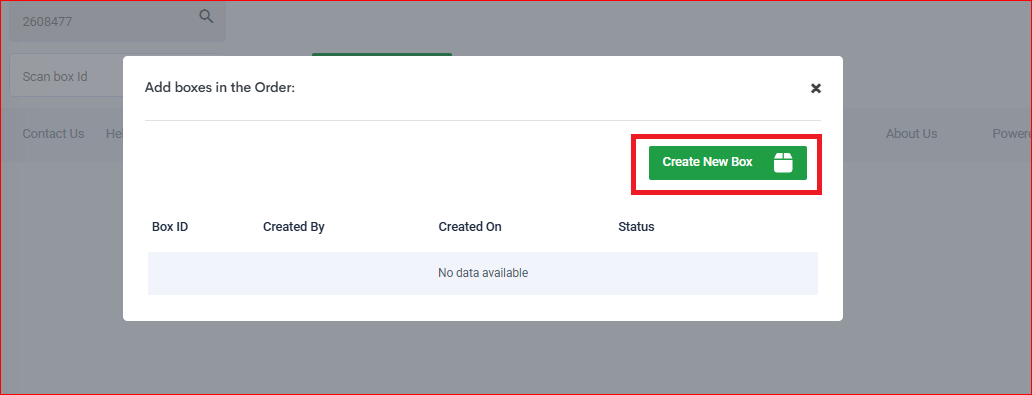This screenshot has width=1032, height=395.
Task: Select the Box ID column header
Action: pos(170,226)
